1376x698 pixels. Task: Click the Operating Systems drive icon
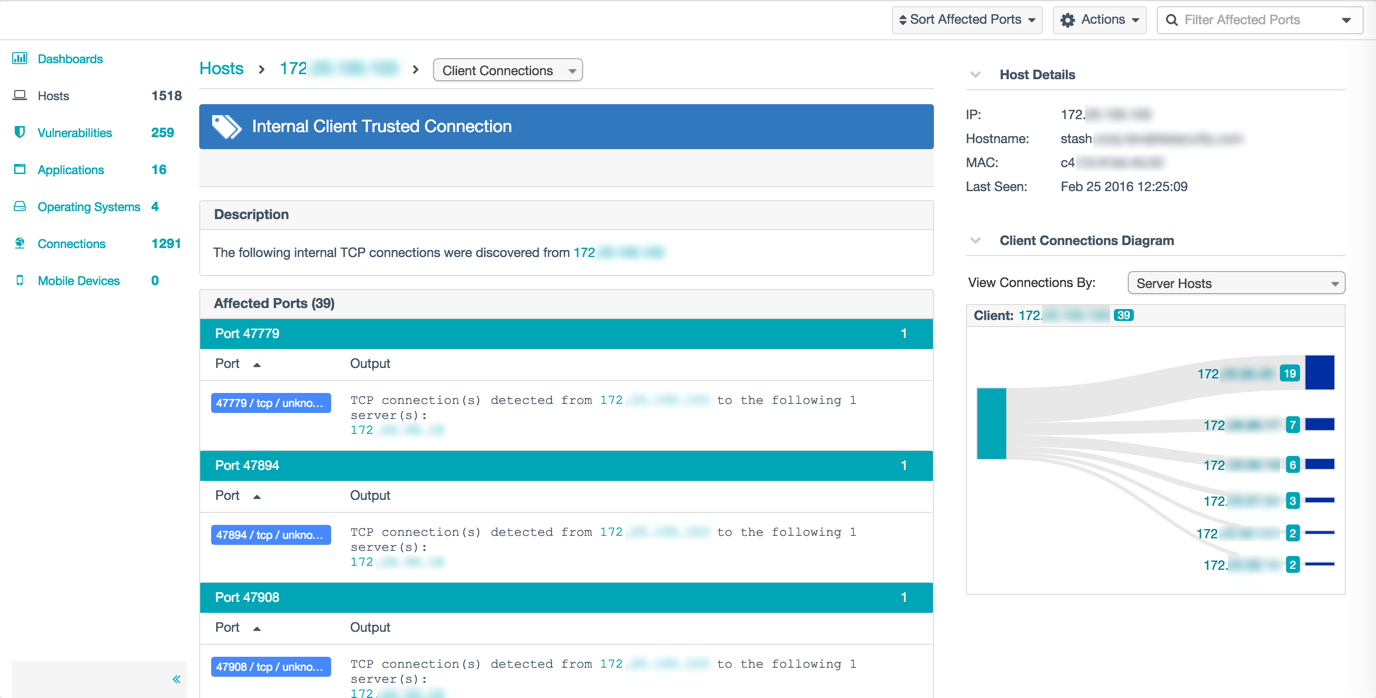point(20,207)
